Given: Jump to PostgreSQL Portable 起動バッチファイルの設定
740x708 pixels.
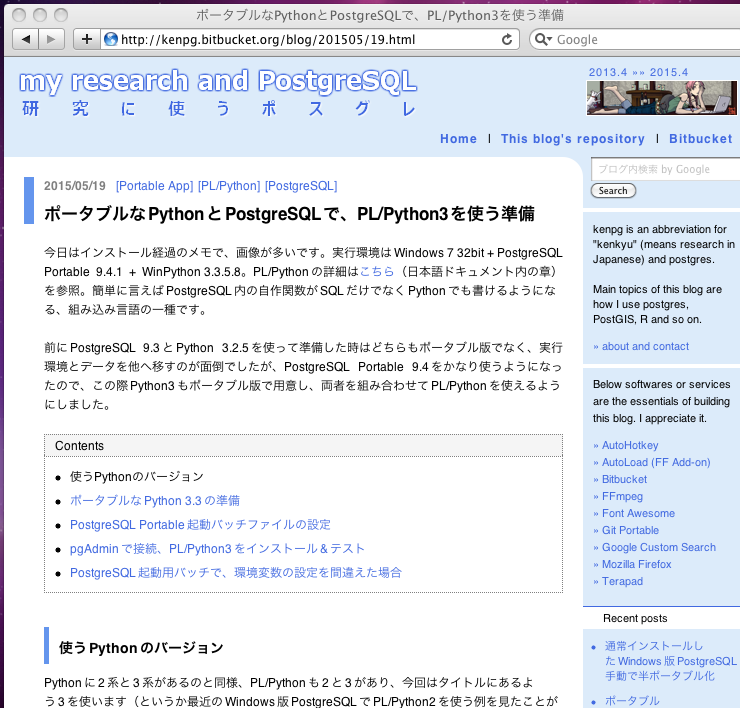Looking at the screenshot, I should click(x=200, y=525).
